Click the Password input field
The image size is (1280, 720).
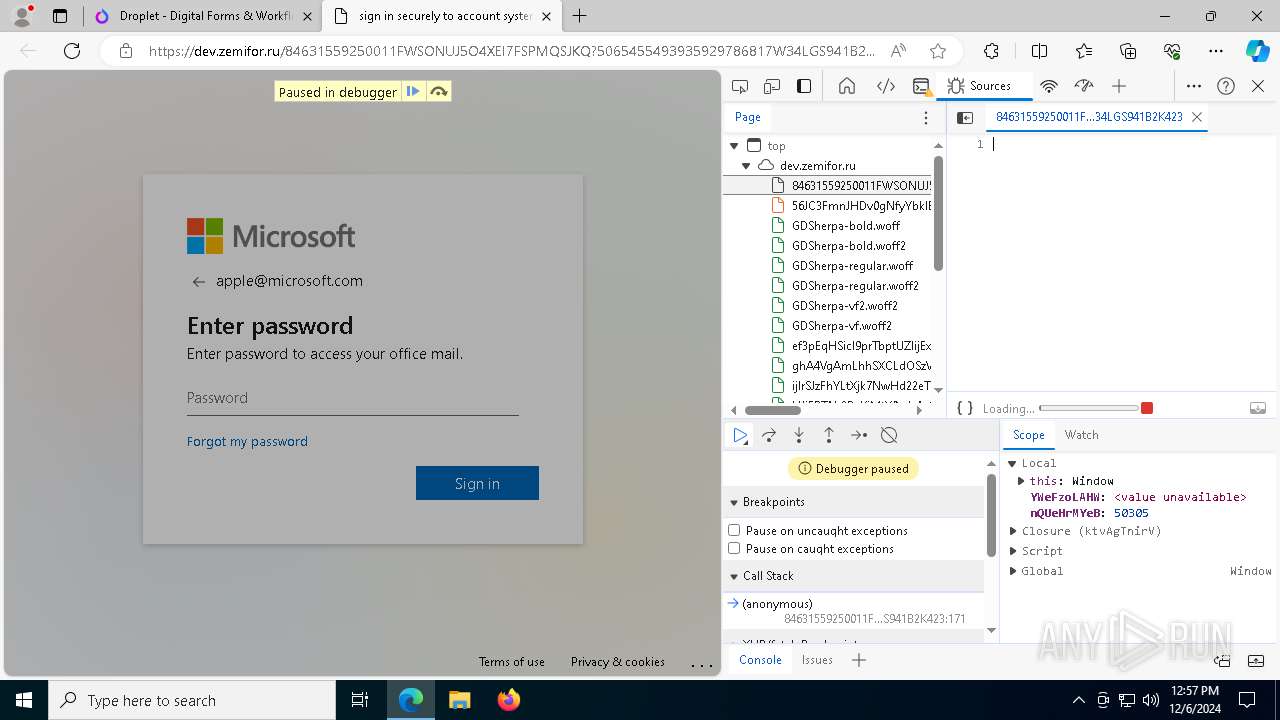tap(352, 398)
